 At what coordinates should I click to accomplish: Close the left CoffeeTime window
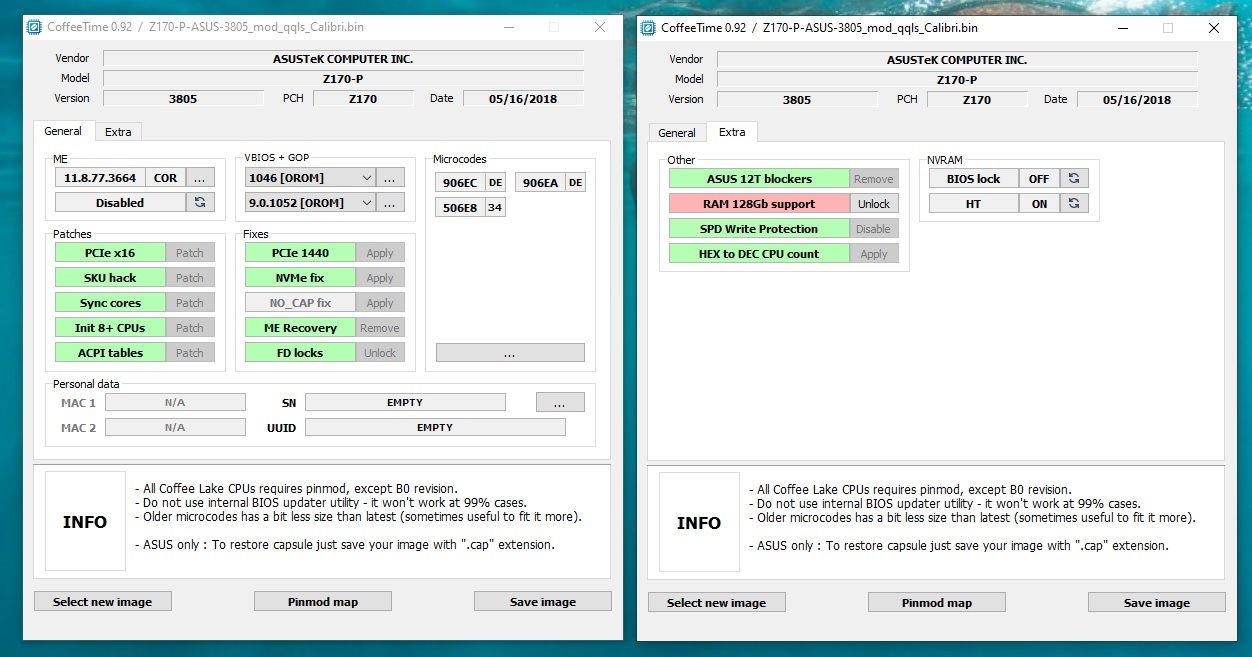(599, 27)
